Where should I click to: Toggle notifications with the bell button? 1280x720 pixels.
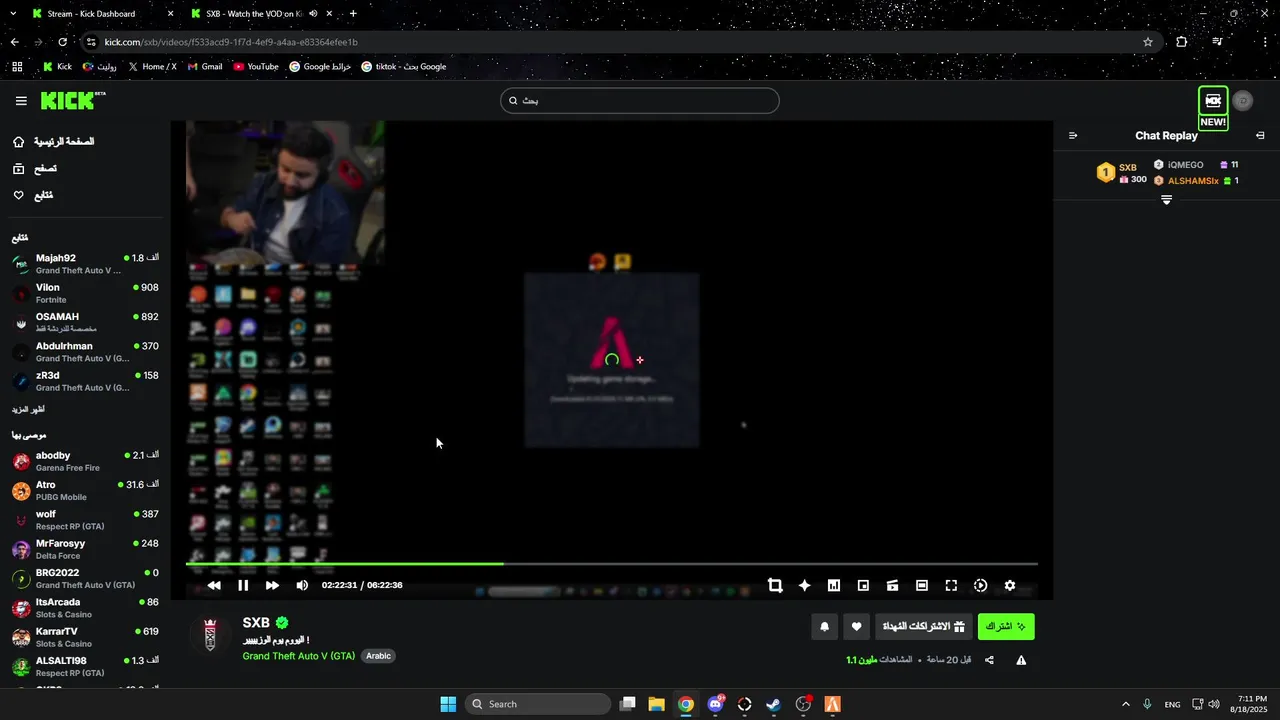click(x=825, y=627)
